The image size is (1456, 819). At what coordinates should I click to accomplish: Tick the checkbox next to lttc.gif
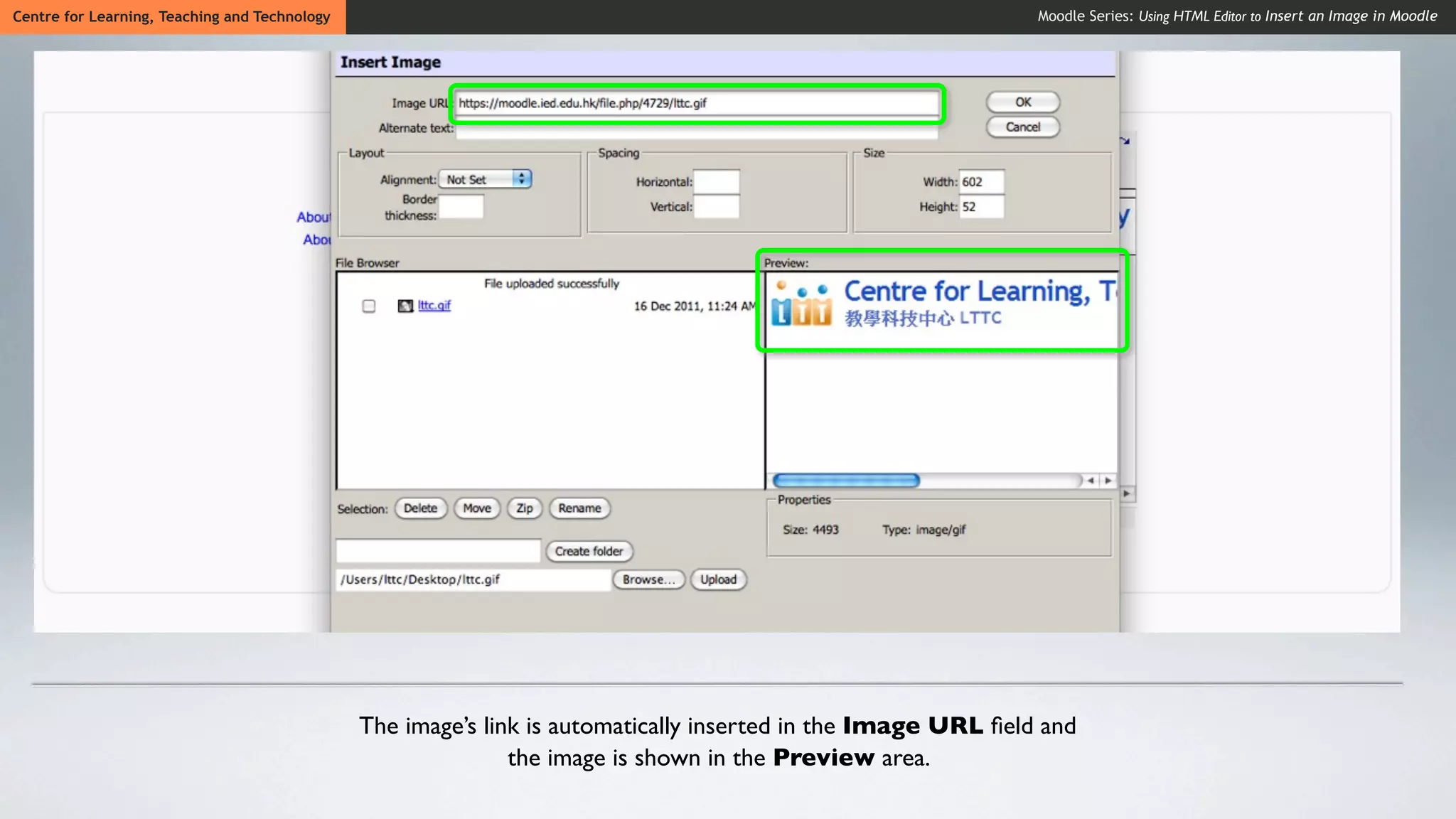[368, 306]
